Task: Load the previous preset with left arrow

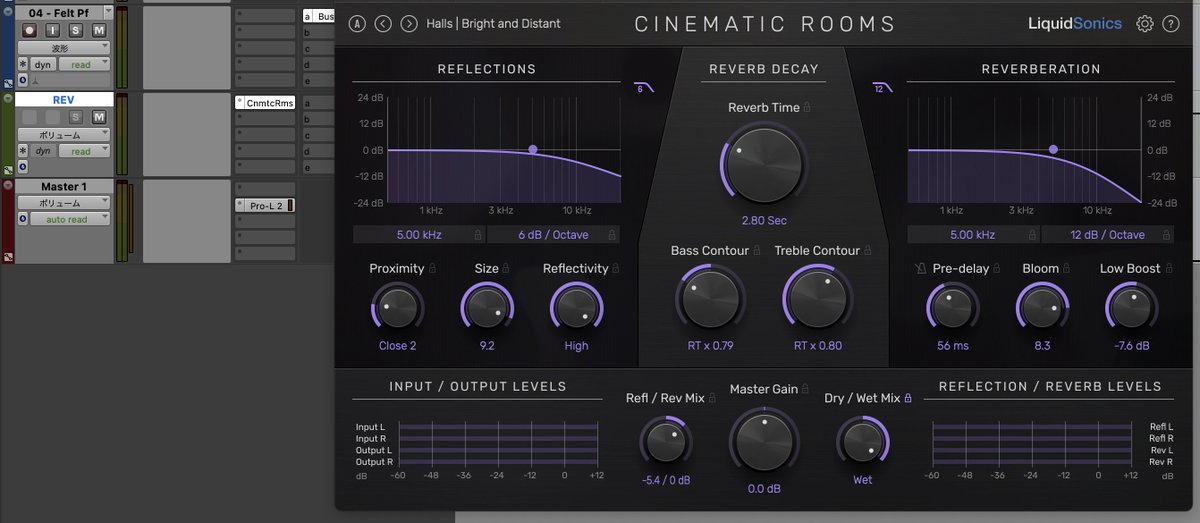Action: tap(383, 23)
